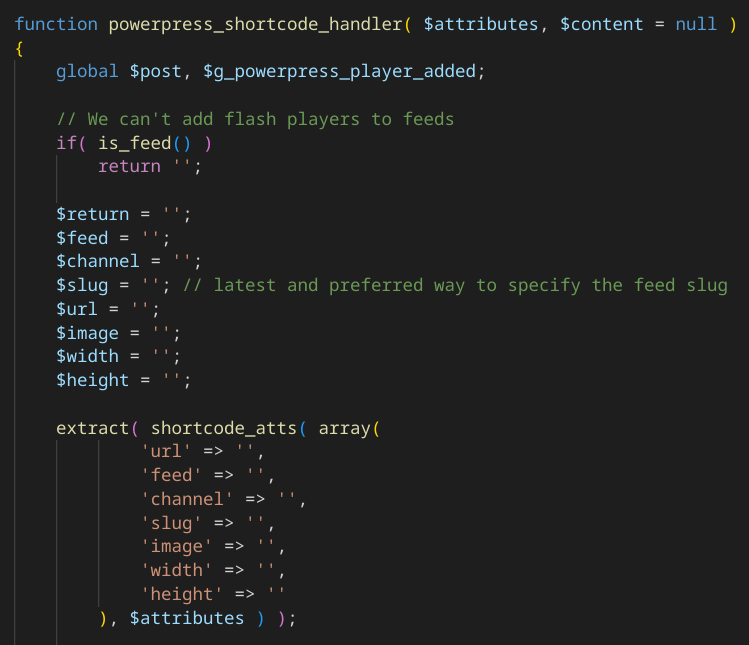Click the 'url' array key string
The width and height of the screenshot is (749, 645).
165,451
